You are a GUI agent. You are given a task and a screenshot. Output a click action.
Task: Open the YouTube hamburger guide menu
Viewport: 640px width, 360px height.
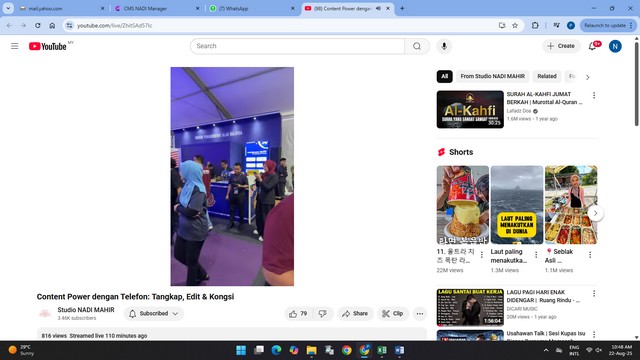15,46
